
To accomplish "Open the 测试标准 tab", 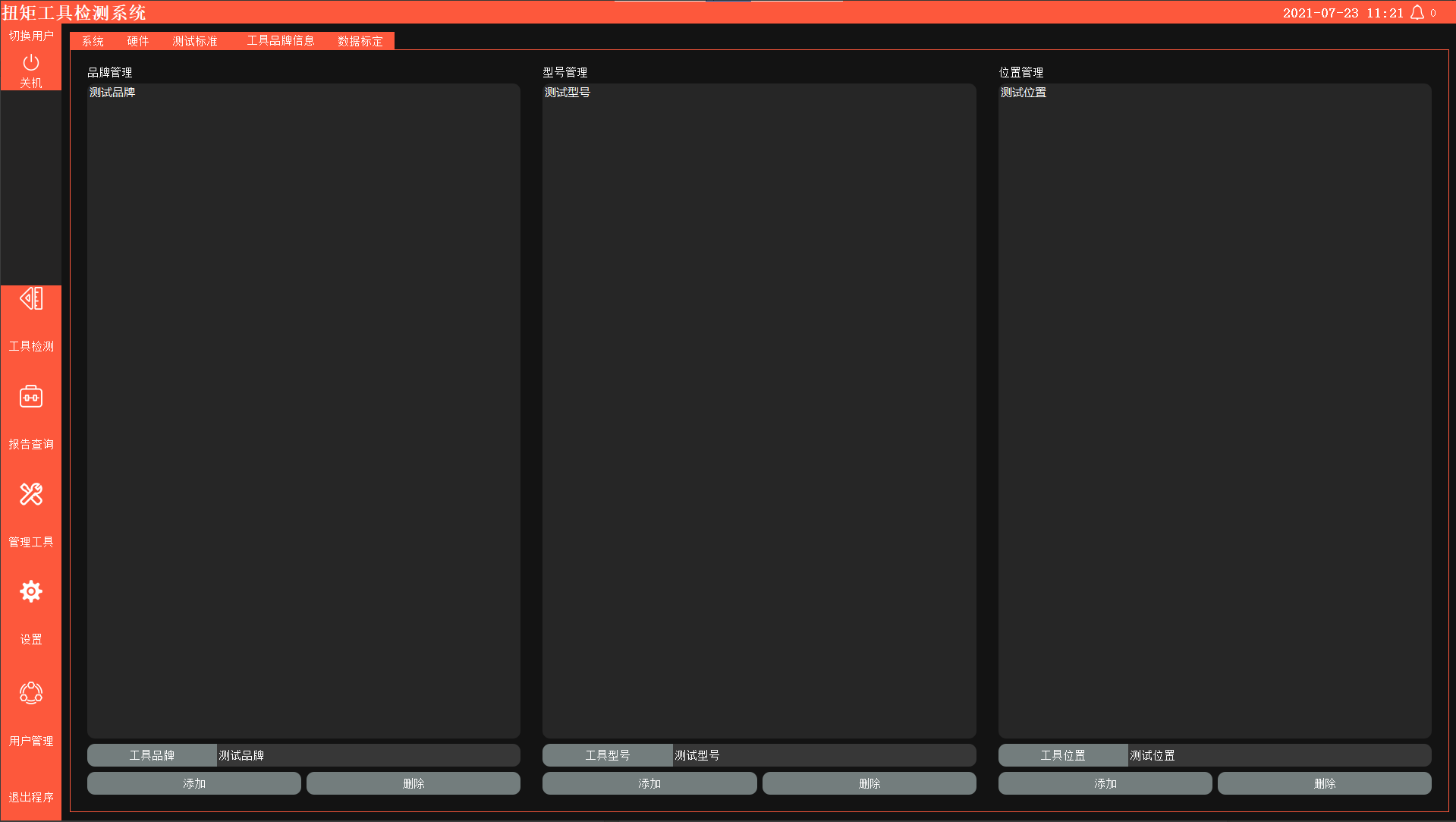I will coord(195,41).
